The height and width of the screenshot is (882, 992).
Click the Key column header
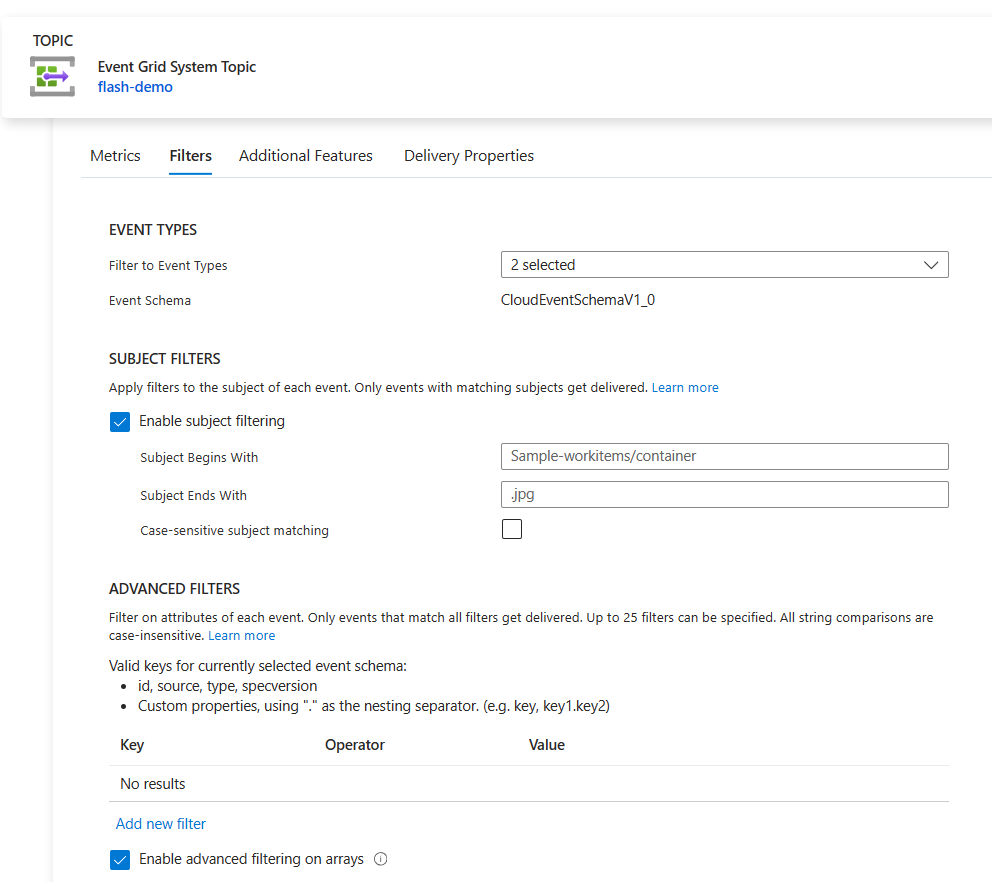pos(132,745)
